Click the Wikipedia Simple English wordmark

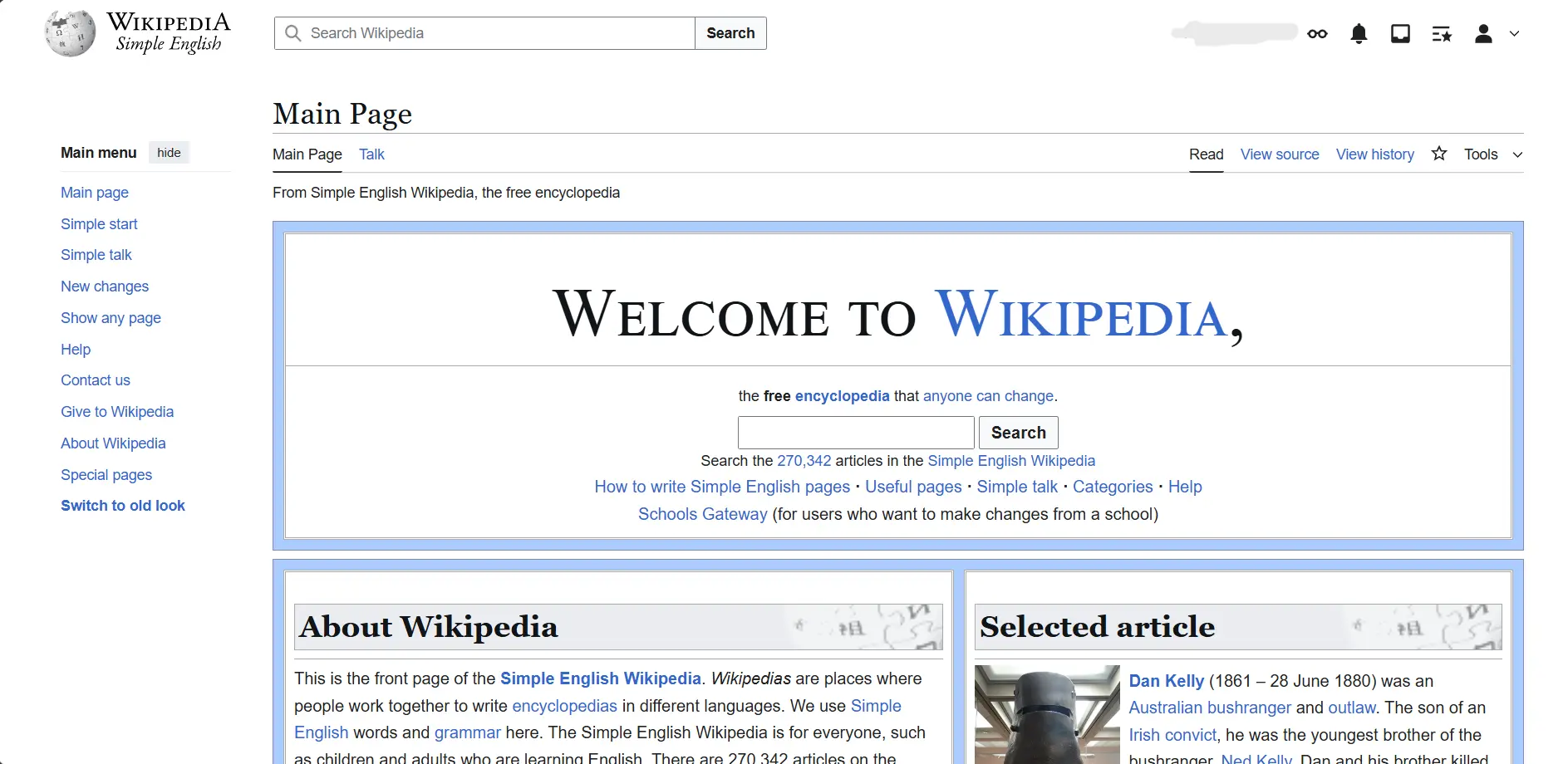click(x=169, y=32)
